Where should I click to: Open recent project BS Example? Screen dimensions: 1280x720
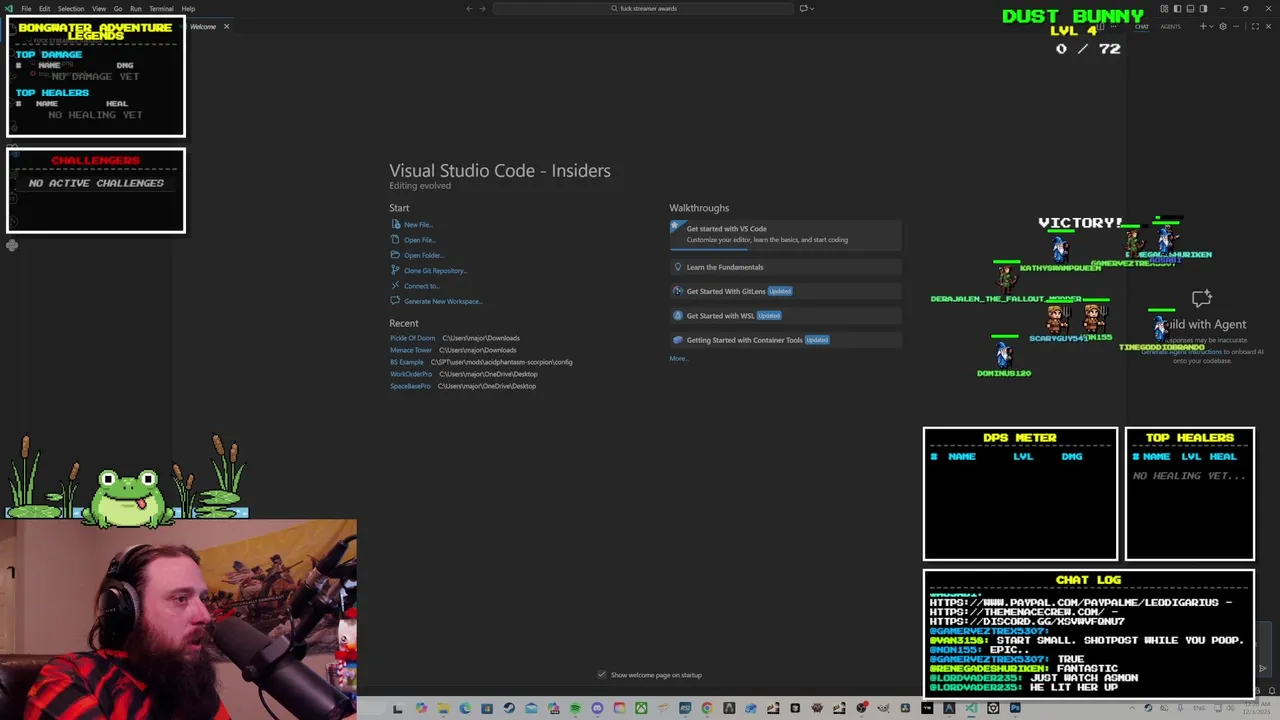tap(407, 362)
